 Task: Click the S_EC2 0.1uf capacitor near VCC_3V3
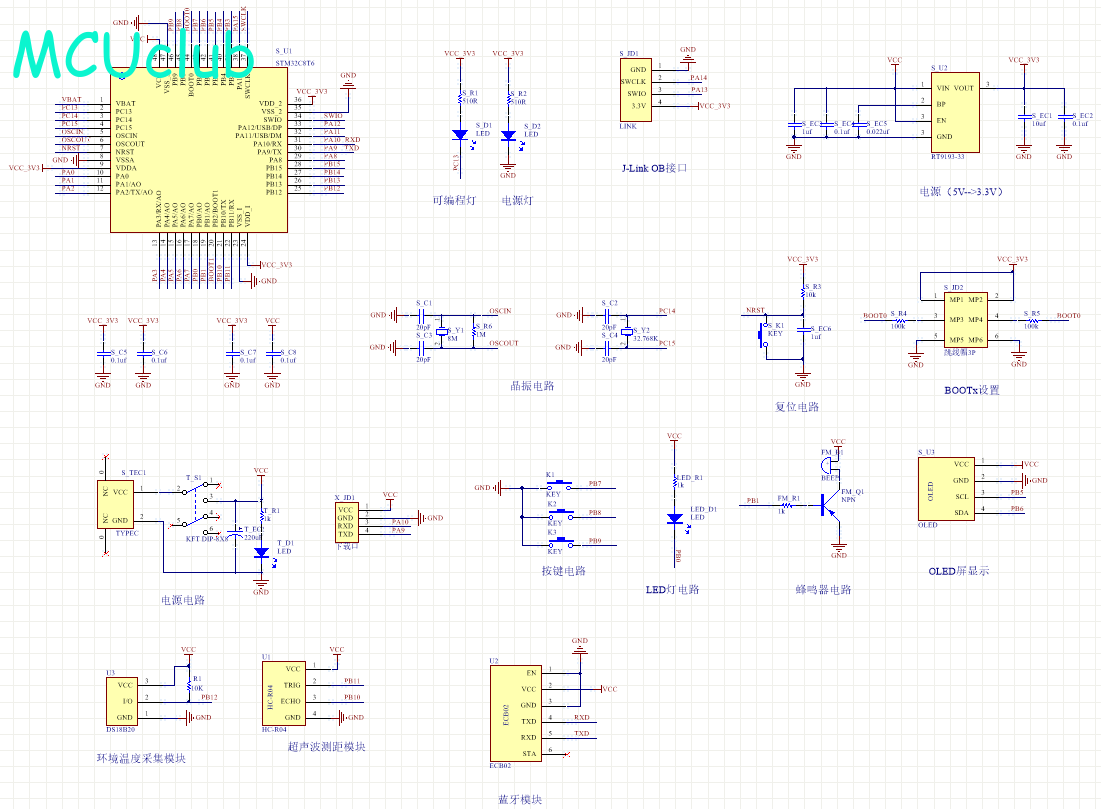click(x=1064, y=117)
